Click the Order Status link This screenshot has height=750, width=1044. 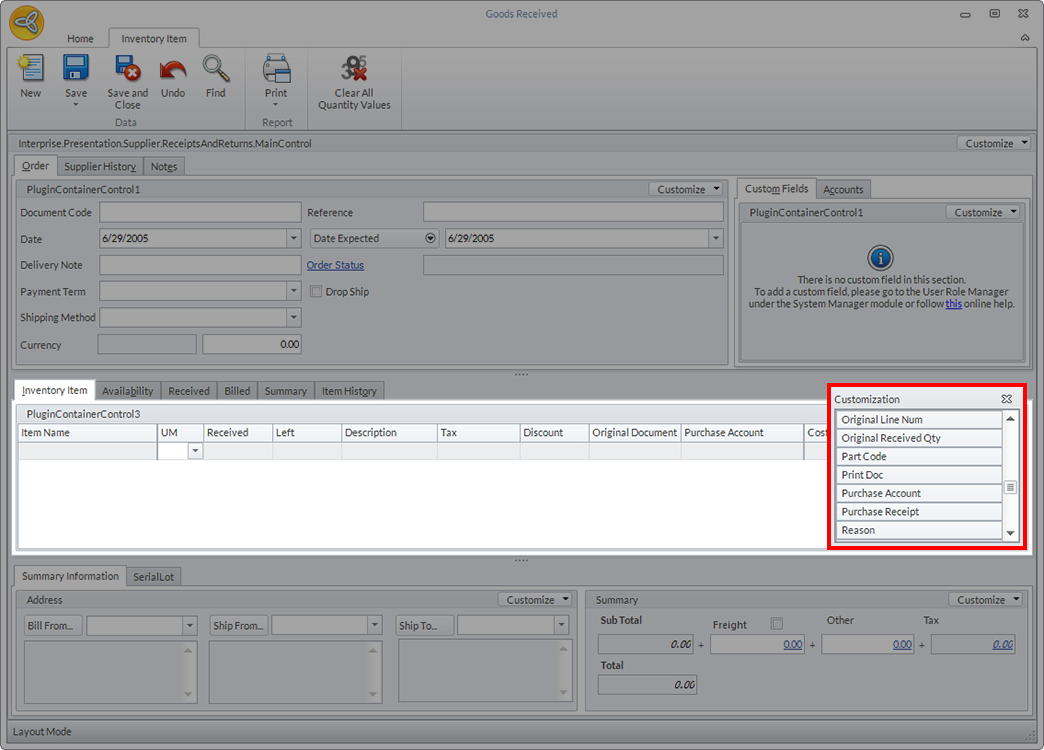pos(335,265)
